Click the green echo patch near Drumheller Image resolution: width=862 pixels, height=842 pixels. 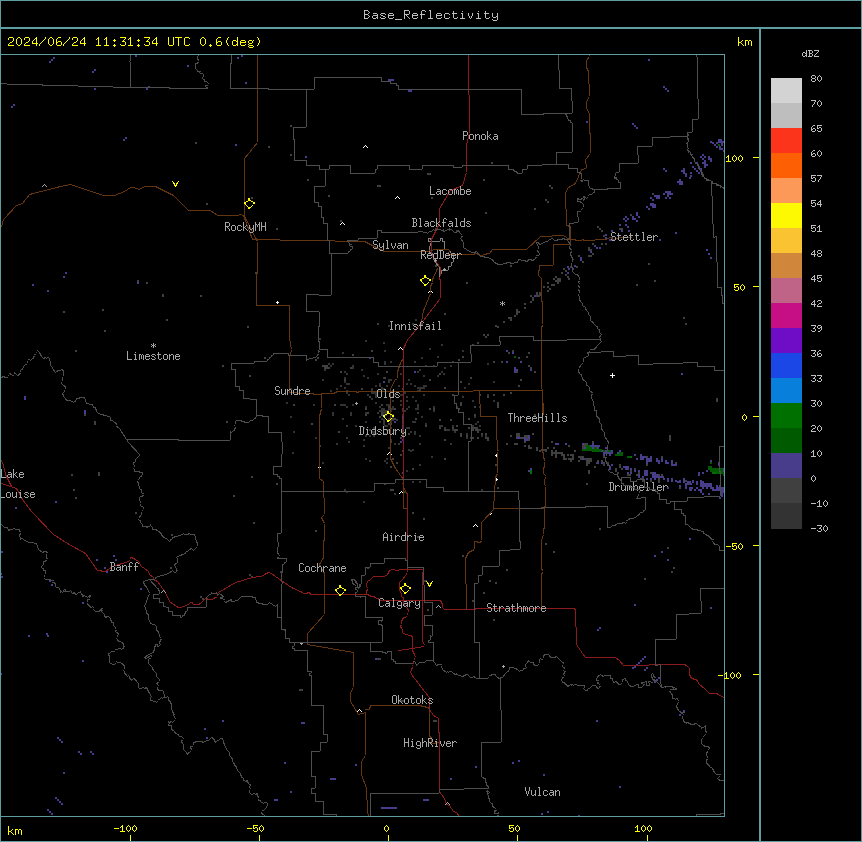[597, 449]
